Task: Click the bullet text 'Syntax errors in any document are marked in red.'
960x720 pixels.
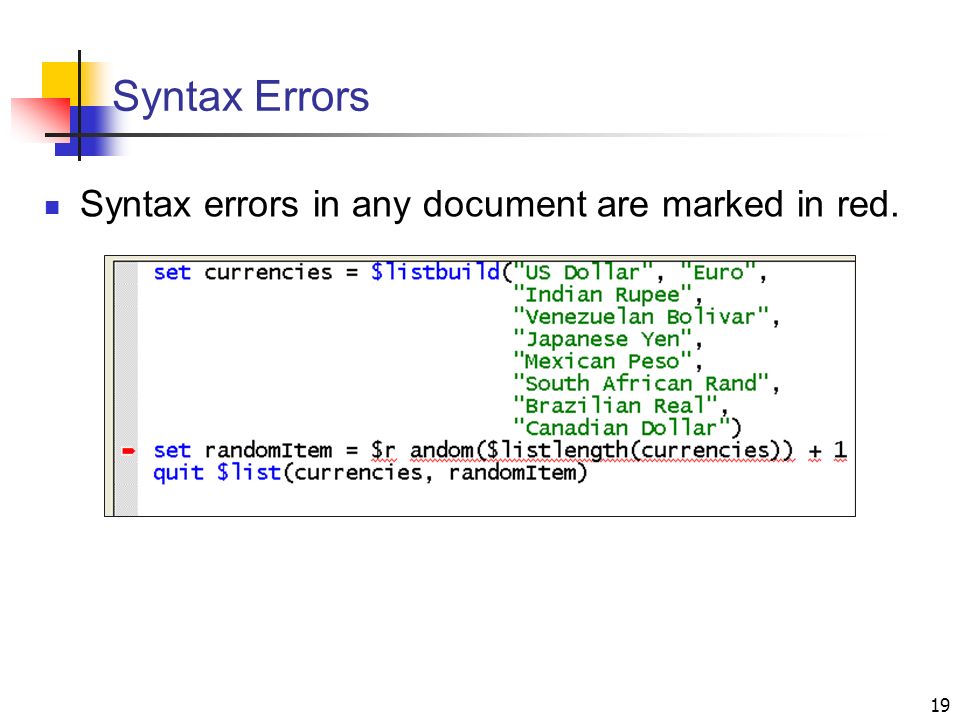Action: point(489,203)
